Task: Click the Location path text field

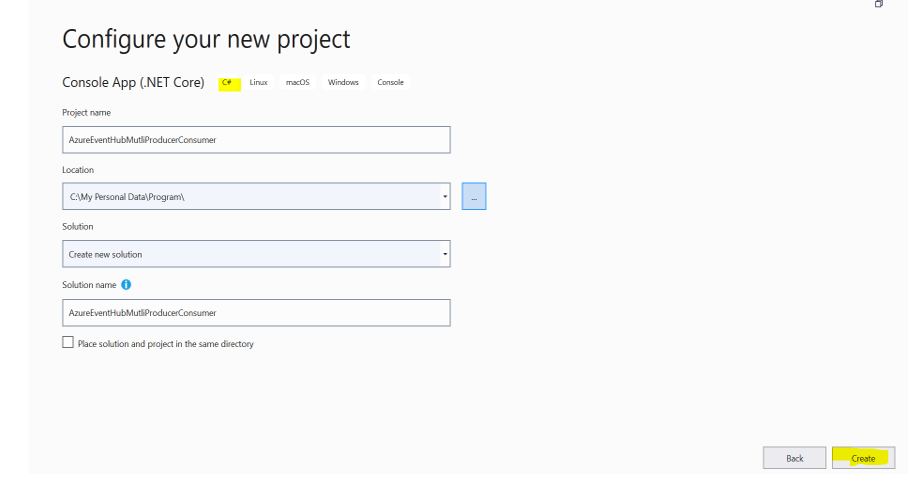Action: 248,197
